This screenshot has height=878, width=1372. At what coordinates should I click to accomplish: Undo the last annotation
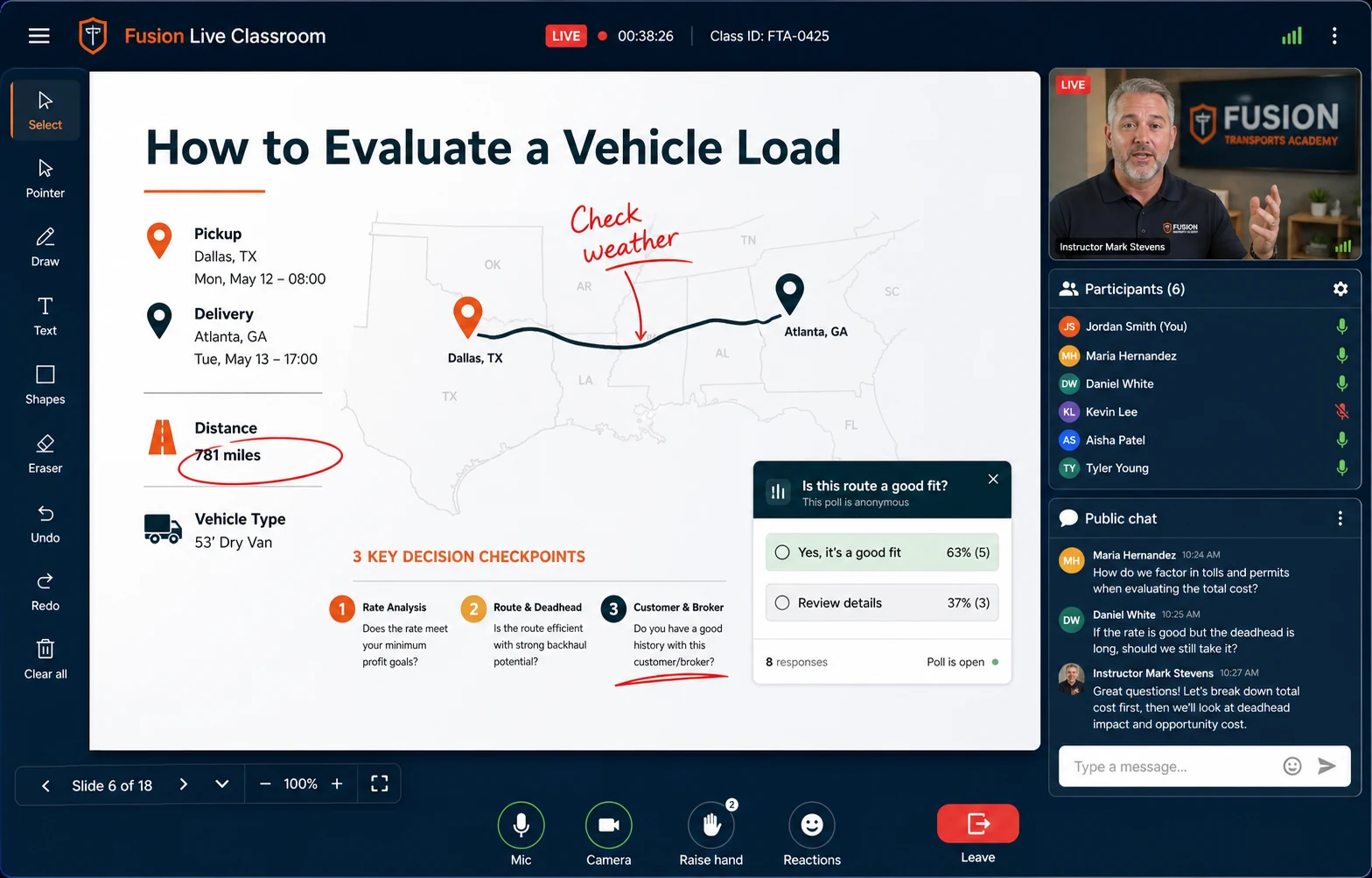45,523
